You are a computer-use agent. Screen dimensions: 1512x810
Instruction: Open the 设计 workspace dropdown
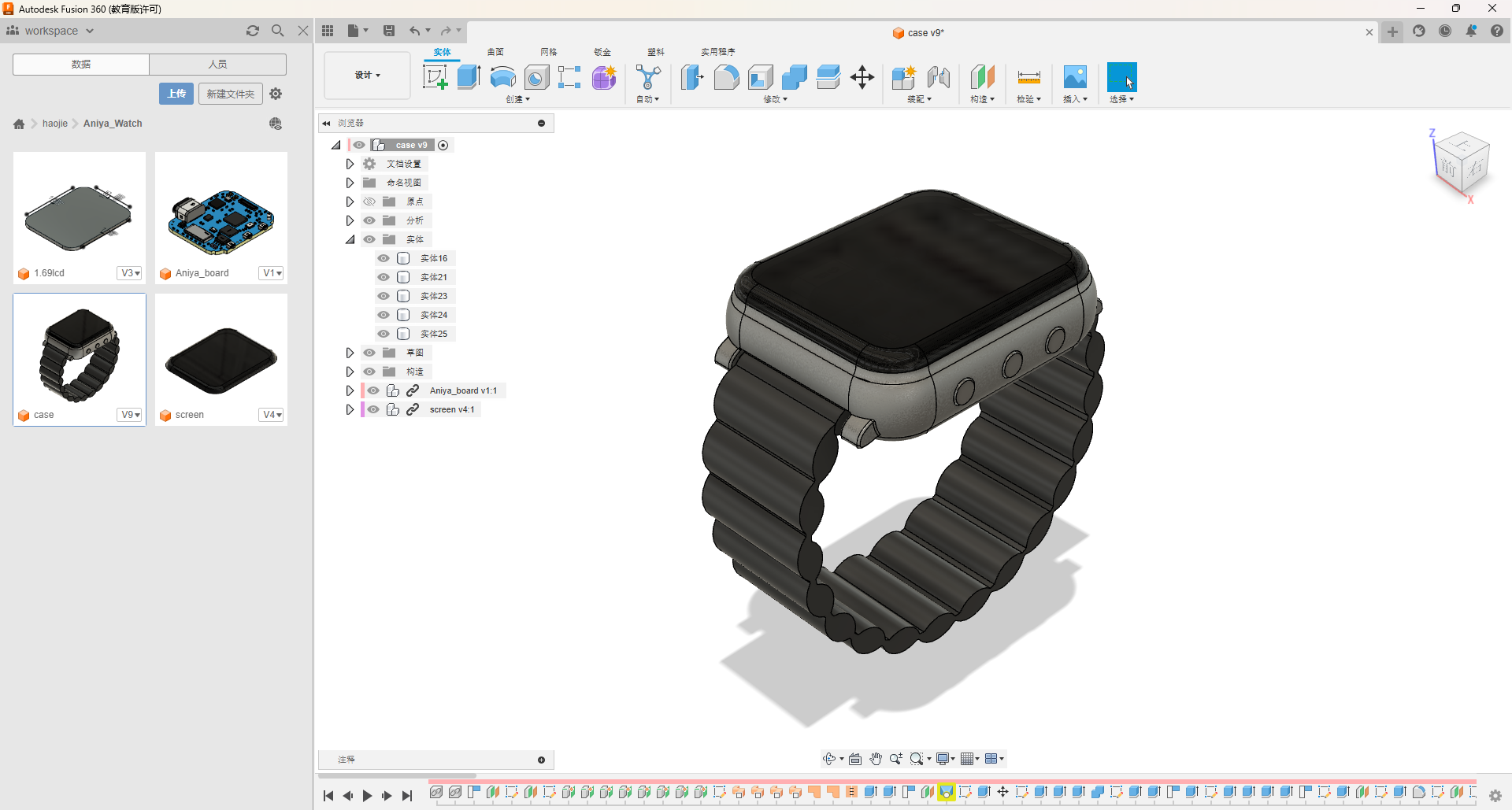[x=367, y=76]
